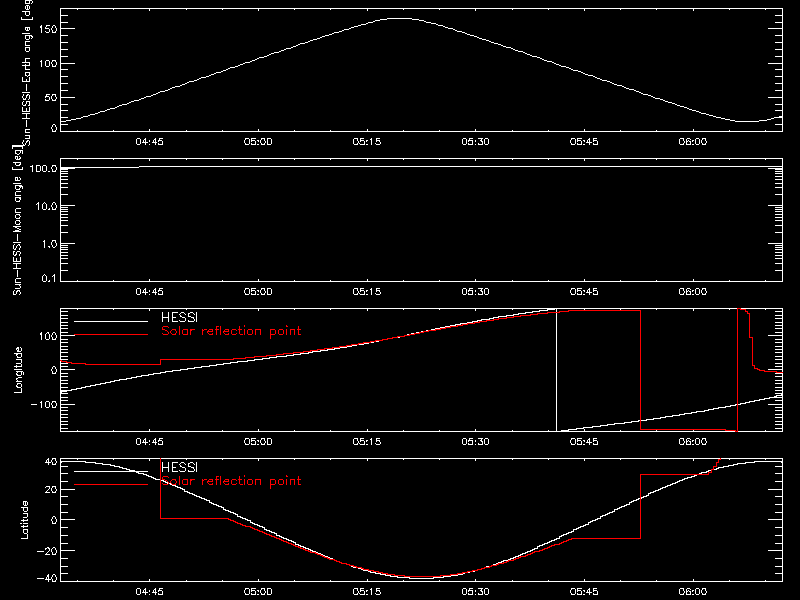Click Solar reflection point legend in Longitude plot
Screen dimensions: 800x600
pyautogui.click(x=231, y=331)
